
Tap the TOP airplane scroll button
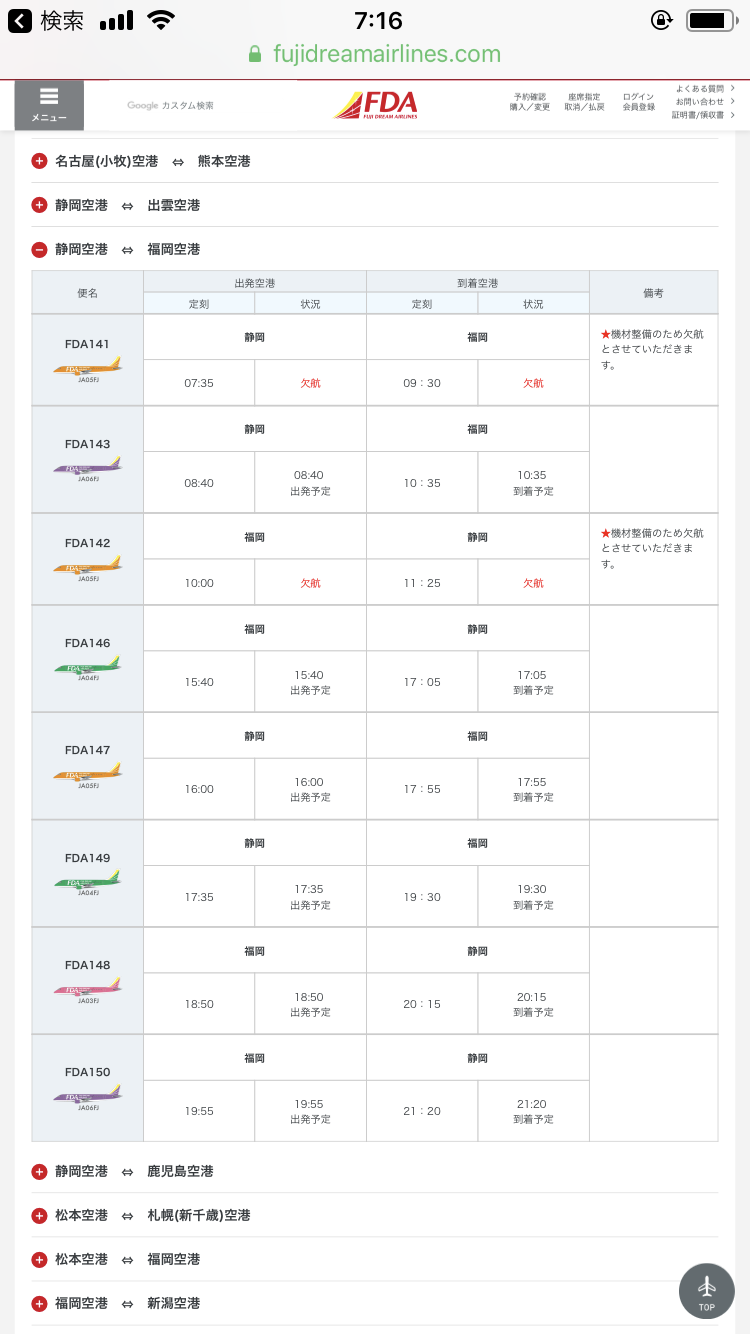click(707, 1291)
